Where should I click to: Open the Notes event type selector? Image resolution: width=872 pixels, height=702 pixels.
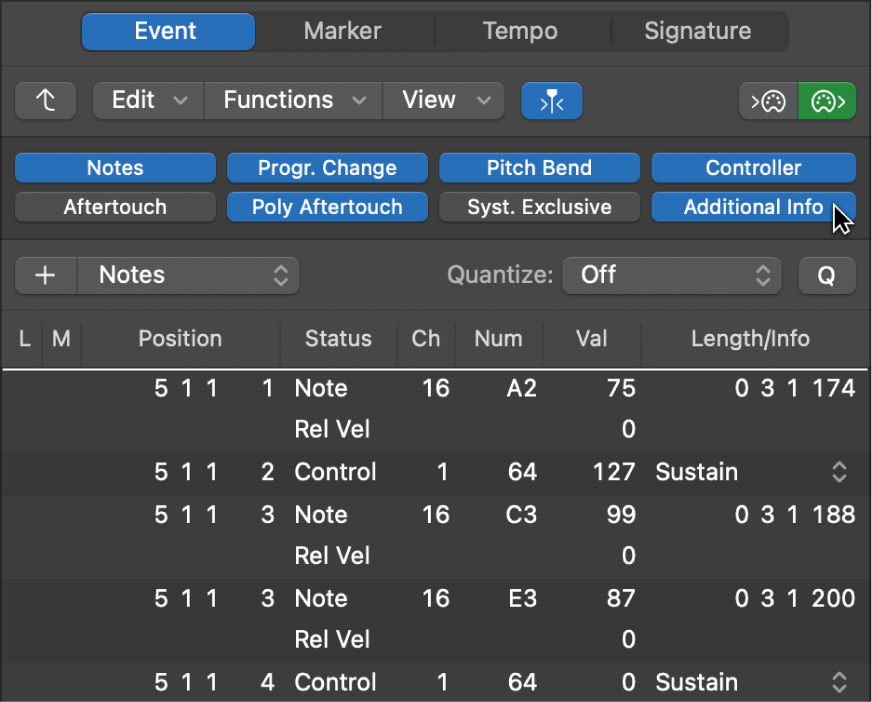[188, 275]
